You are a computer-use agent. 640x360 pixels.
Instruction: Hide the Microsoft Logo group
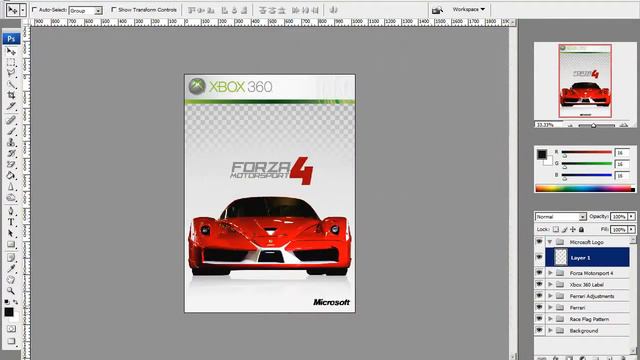click(x=539, y=242)
